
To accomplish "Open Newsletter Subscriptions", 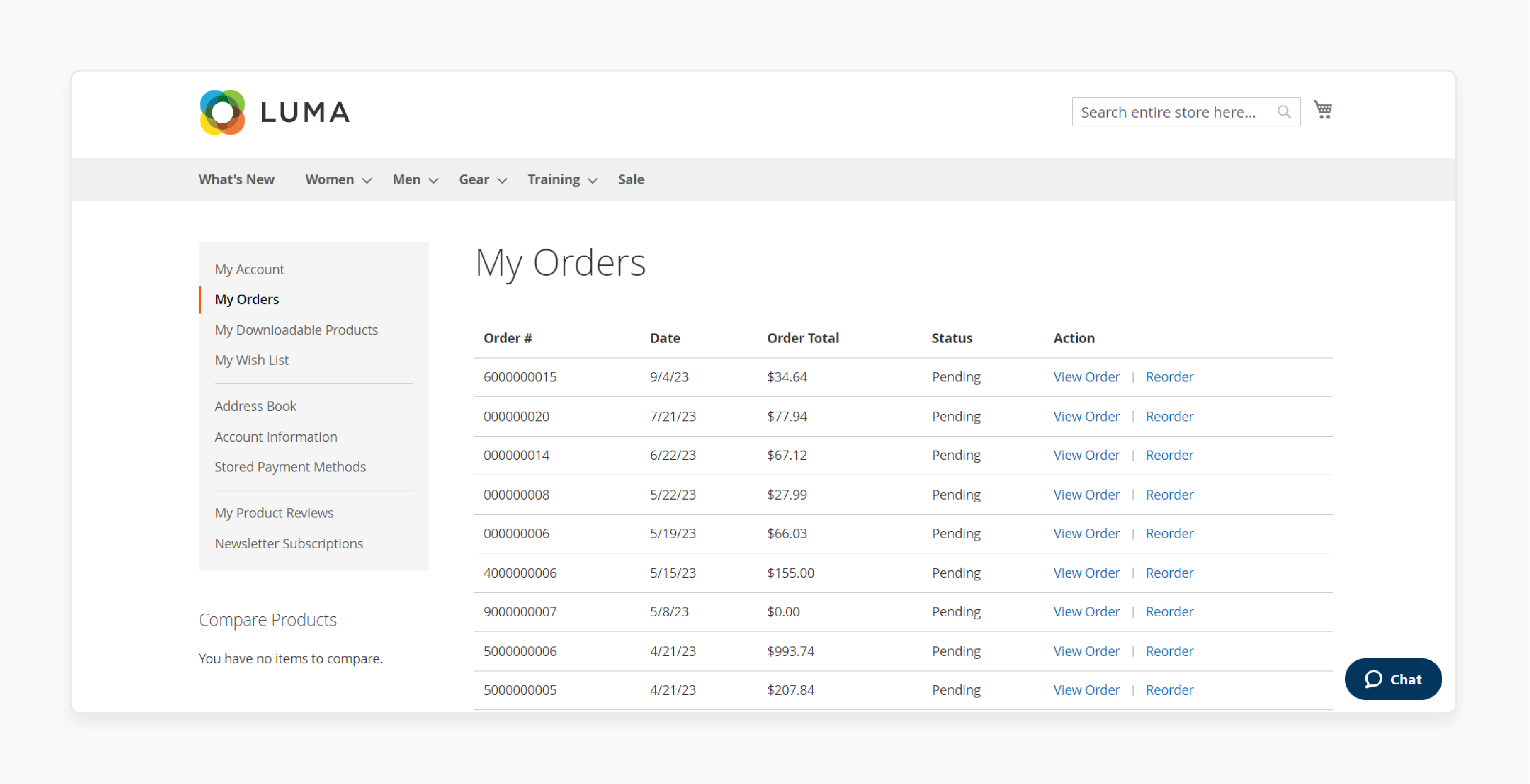I will tap(289, 544).
